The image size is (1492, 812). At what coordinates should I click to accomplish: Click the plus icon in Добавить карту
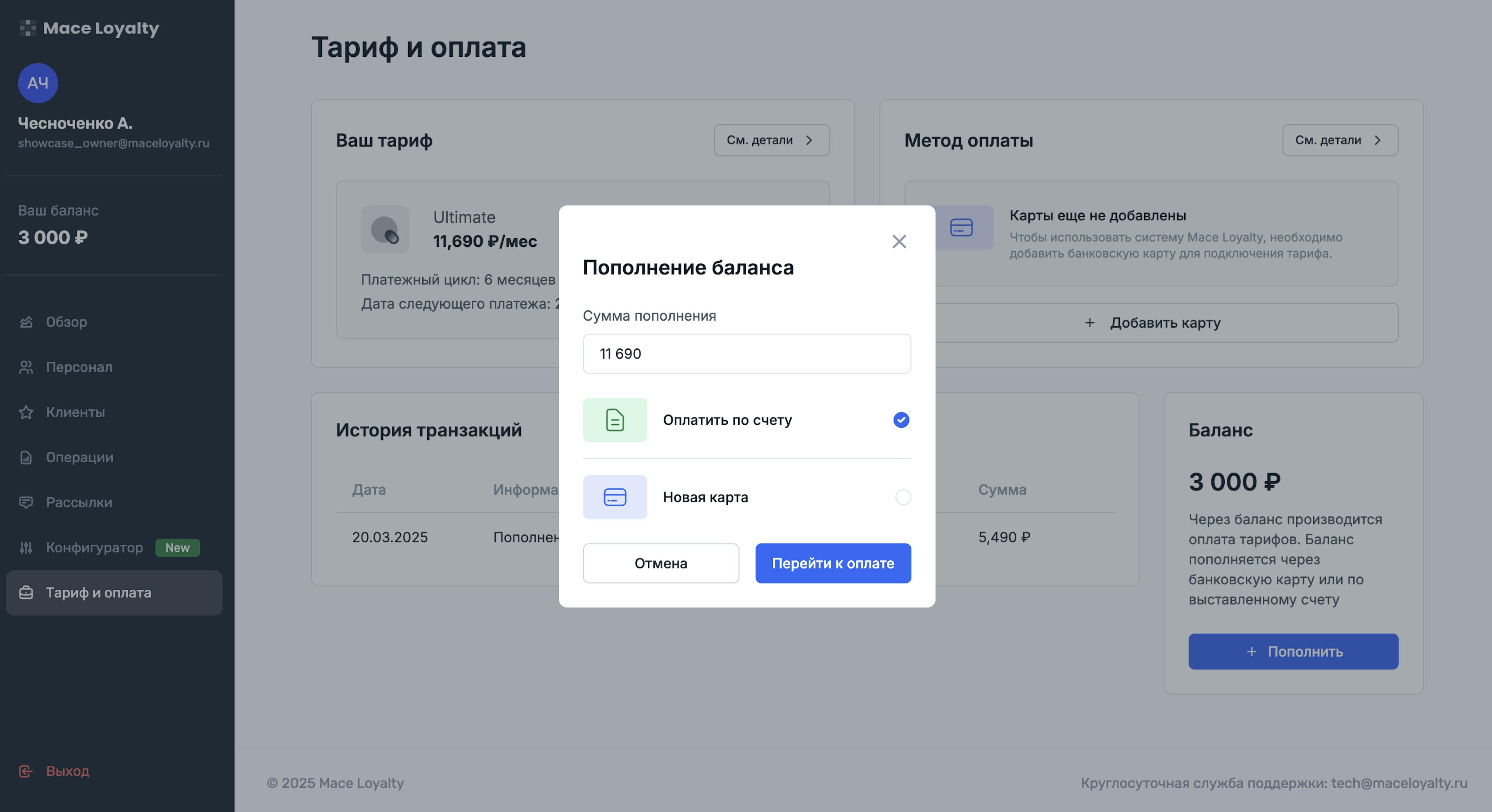1089,322
